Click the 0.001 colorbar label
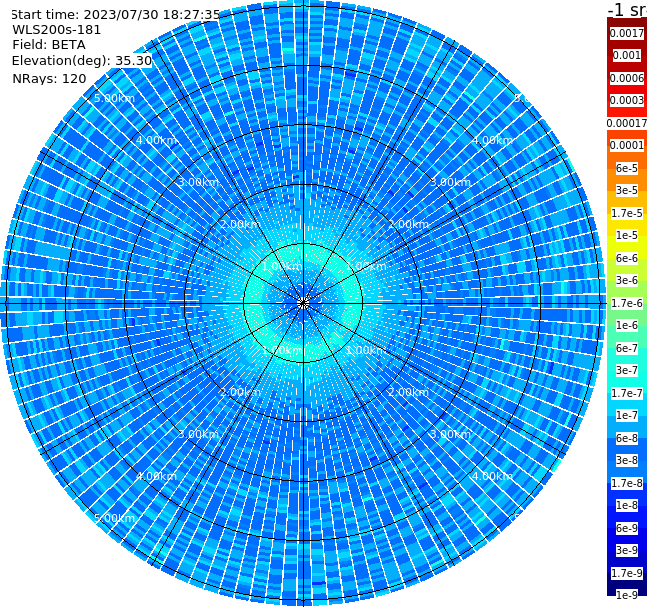 [627, 55]
